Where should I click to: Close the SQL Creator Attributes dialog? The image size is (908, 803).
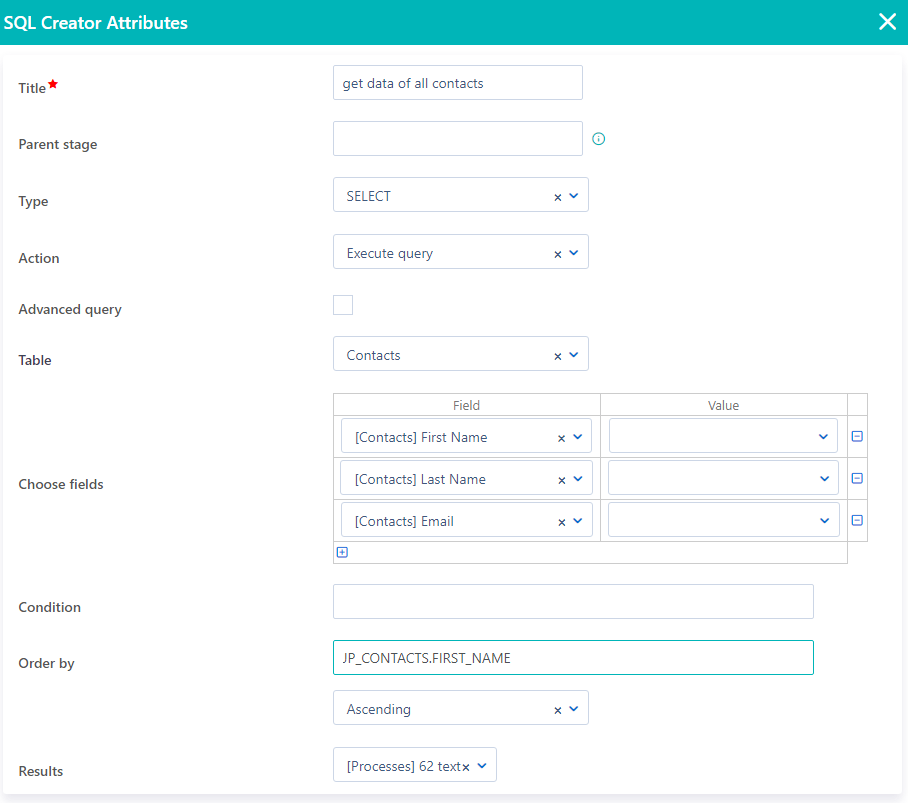(x=887, y=22)
